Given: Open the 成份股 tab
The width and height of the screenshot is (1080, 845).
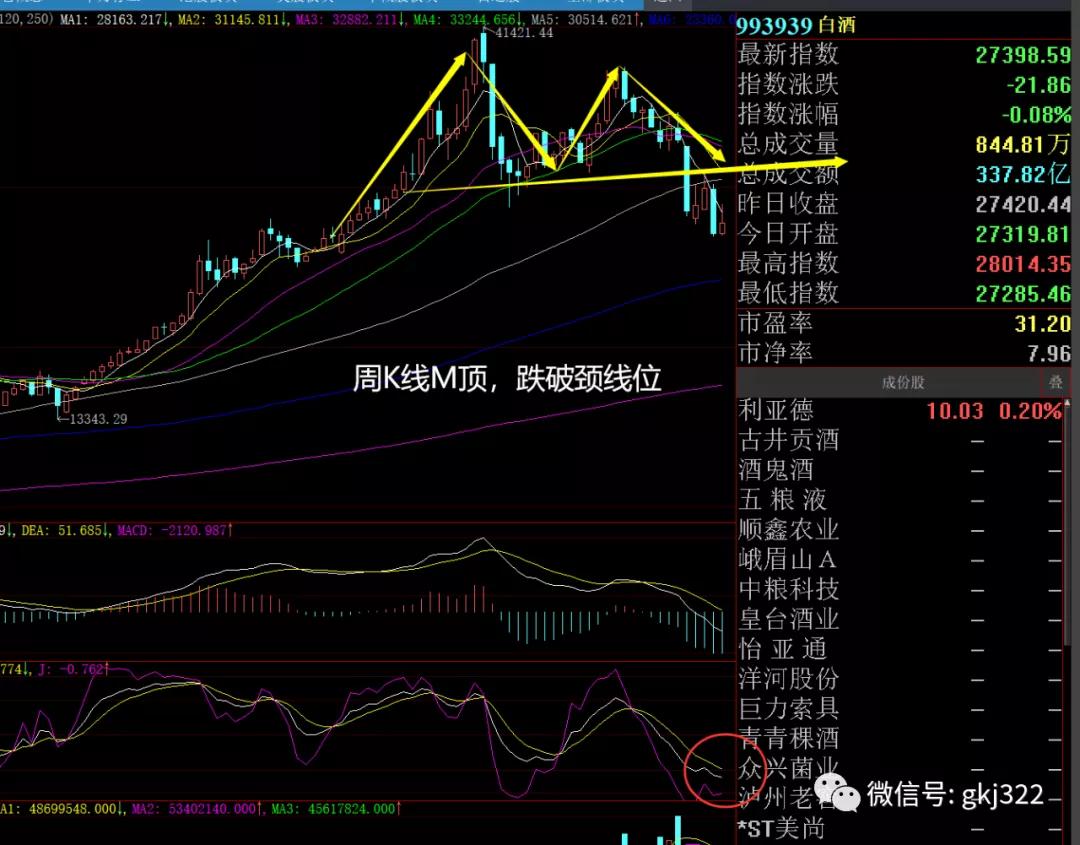Looking at the screenshot, I should tap(902, 382).
